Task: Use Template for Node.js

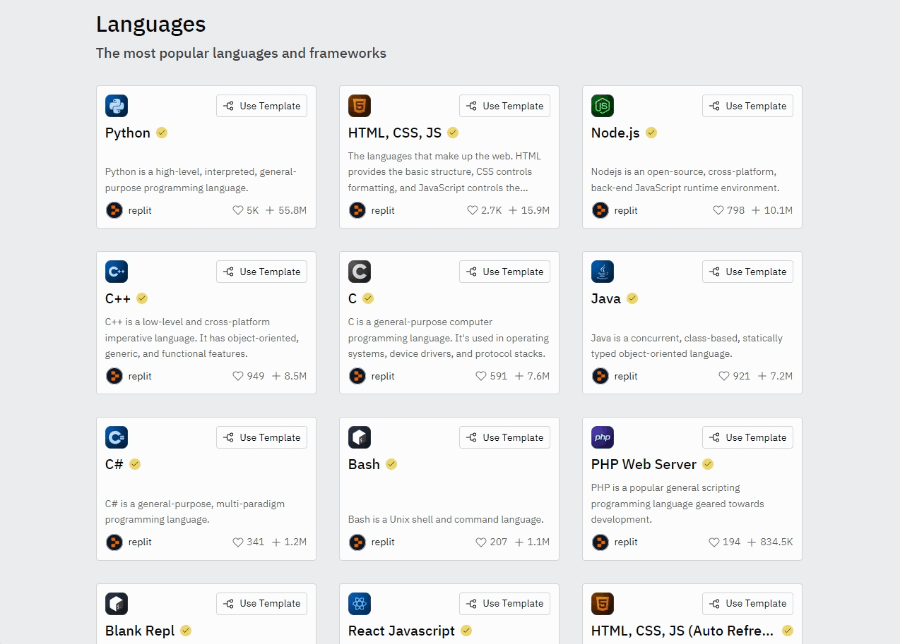Action: [747, 106]
